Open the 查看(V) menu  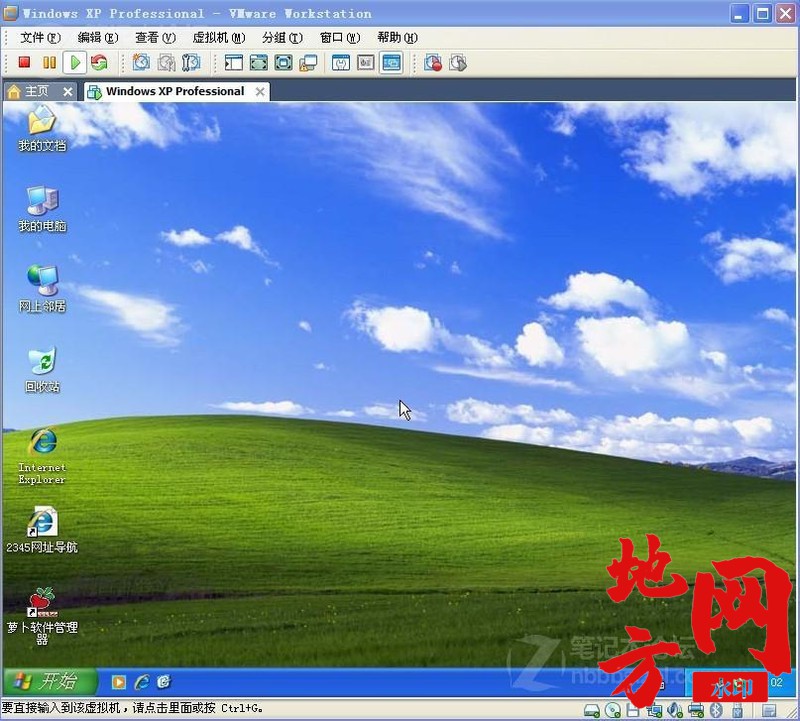point(156,38)
